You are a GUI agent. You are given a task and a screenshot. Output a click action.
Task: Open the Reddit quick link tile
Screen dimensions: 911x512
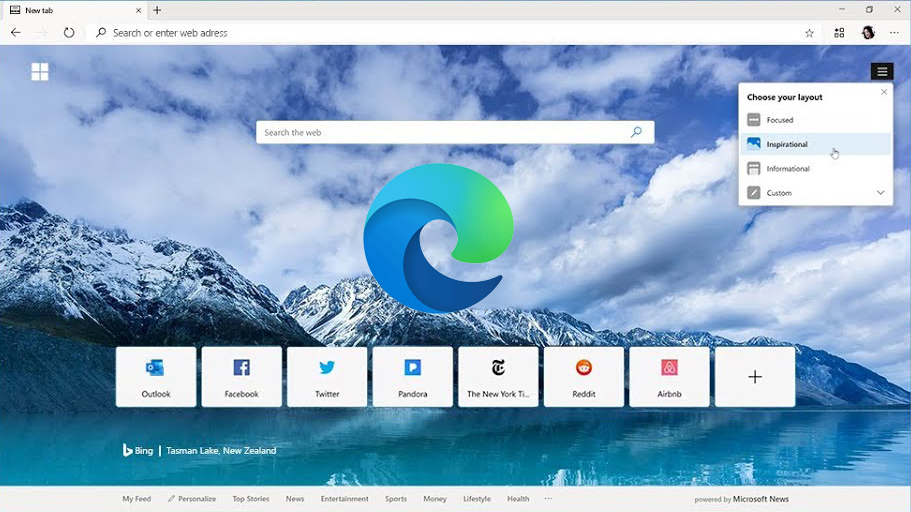point(584,376)
